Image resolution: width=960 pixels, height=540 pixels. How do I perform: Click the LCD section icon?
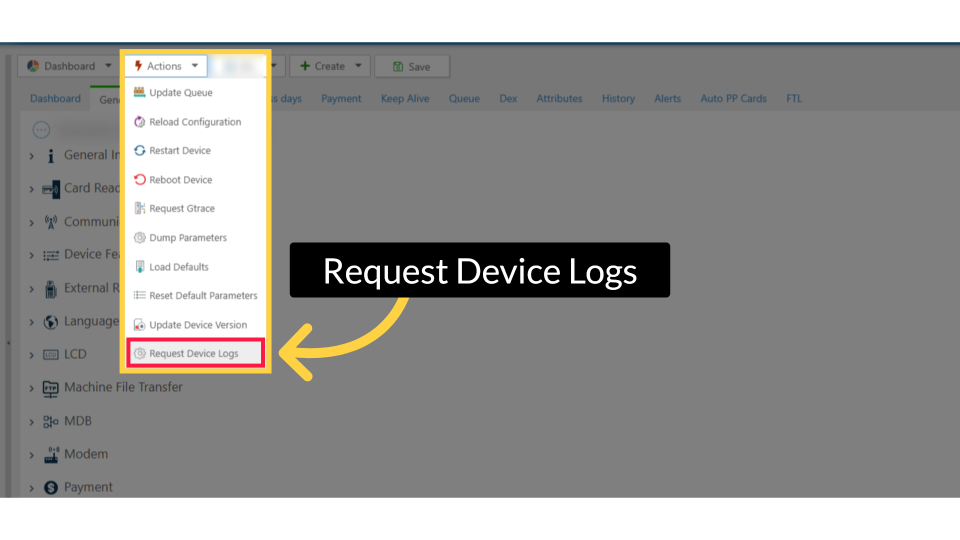point(51,355)
